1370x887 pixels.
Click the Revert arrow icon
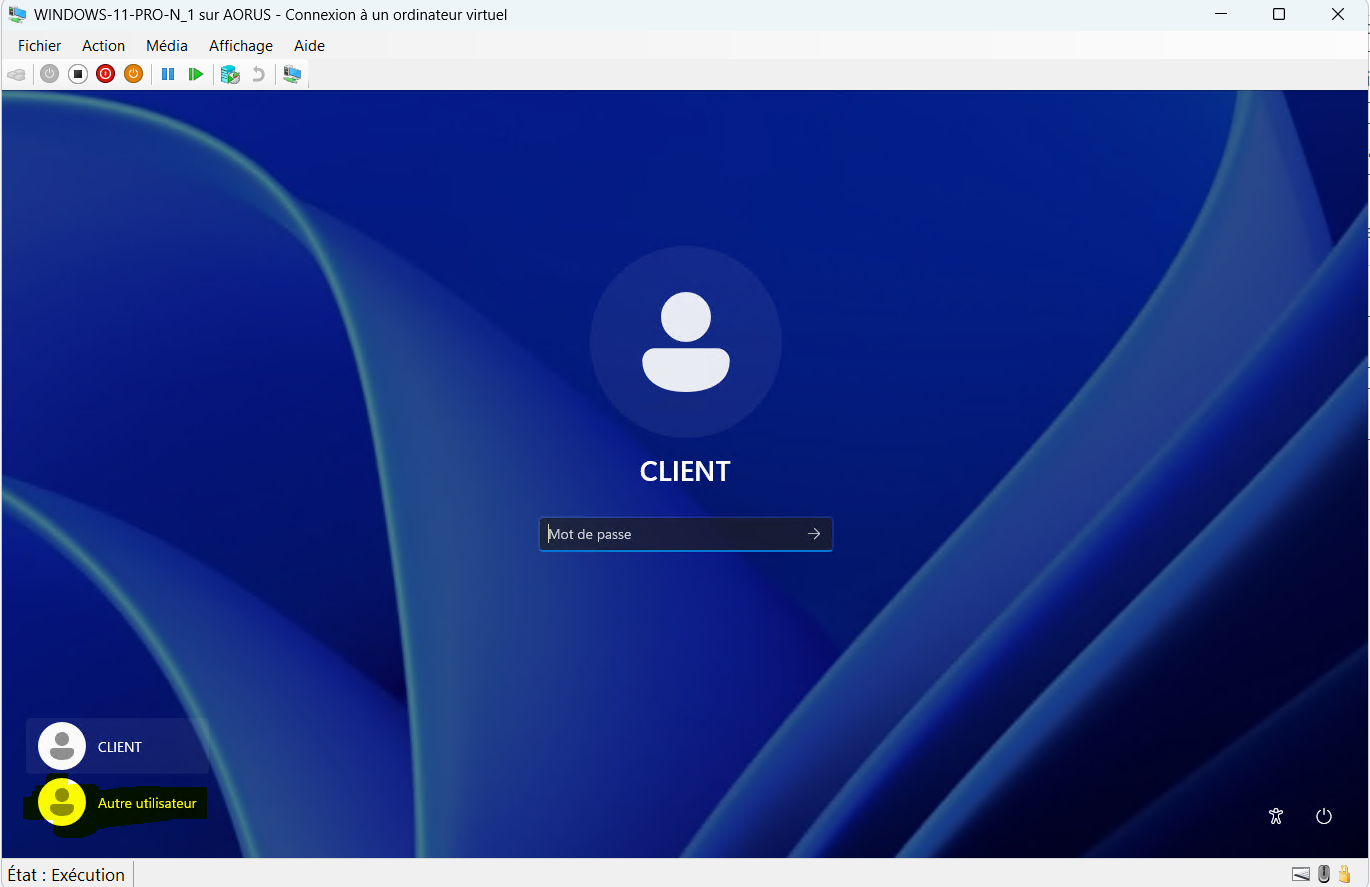[258, 74]
